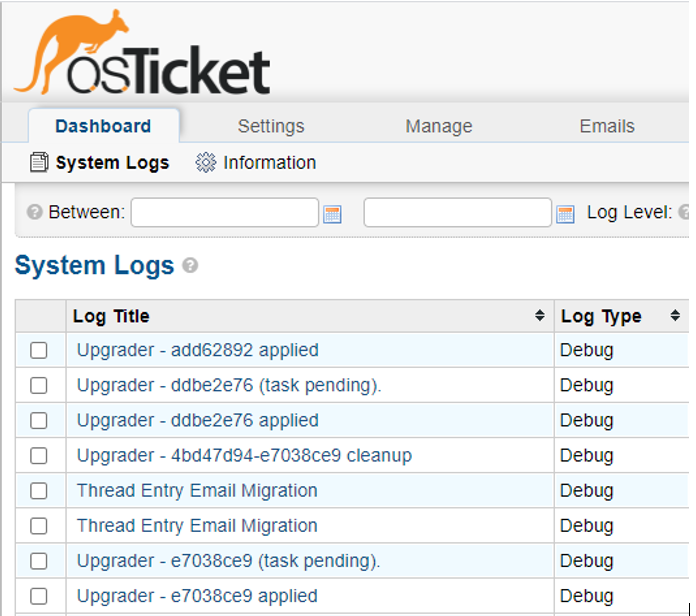Sort by Log Type column arrows
The width and height of the screenshot is (696, 616).
[675, 316]
